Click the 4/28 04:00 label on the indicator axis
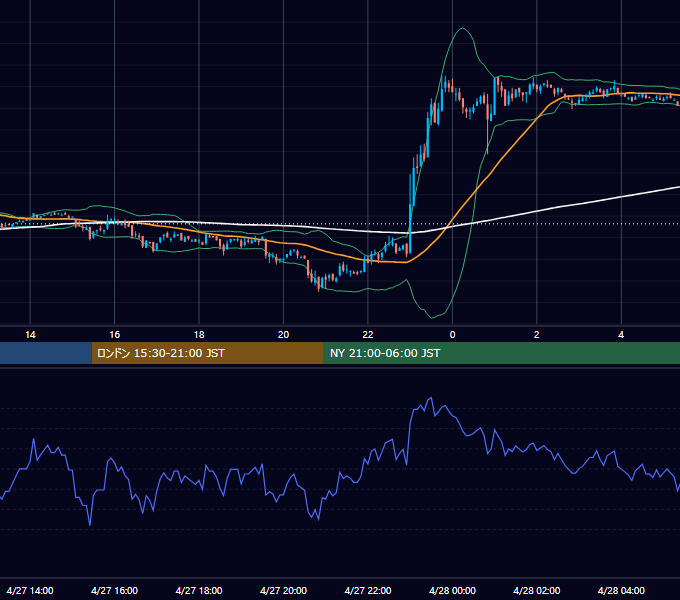The image size is (680, 600). click(x=621, y=590)
